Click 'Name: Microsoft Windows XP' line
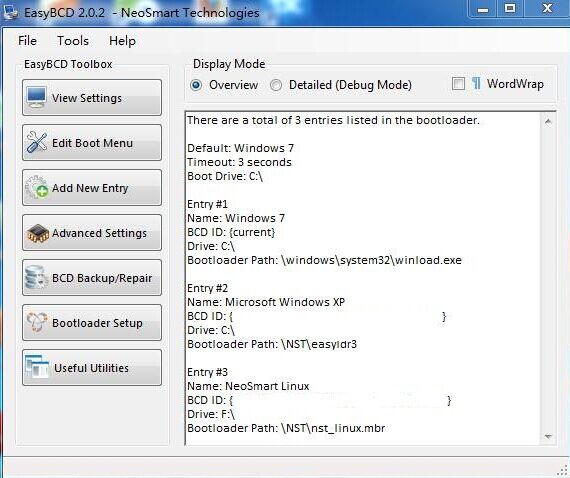This screenshot has width=570, height=478. (266, 302)
